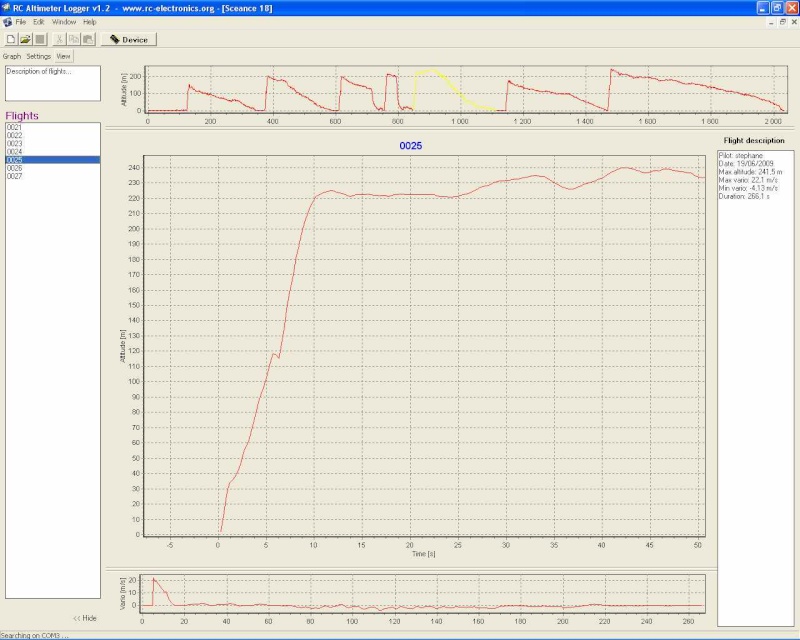Click the 'Min vario: -4,13 m/s' line
800x640 pixels.
click(x=748, y=188)
